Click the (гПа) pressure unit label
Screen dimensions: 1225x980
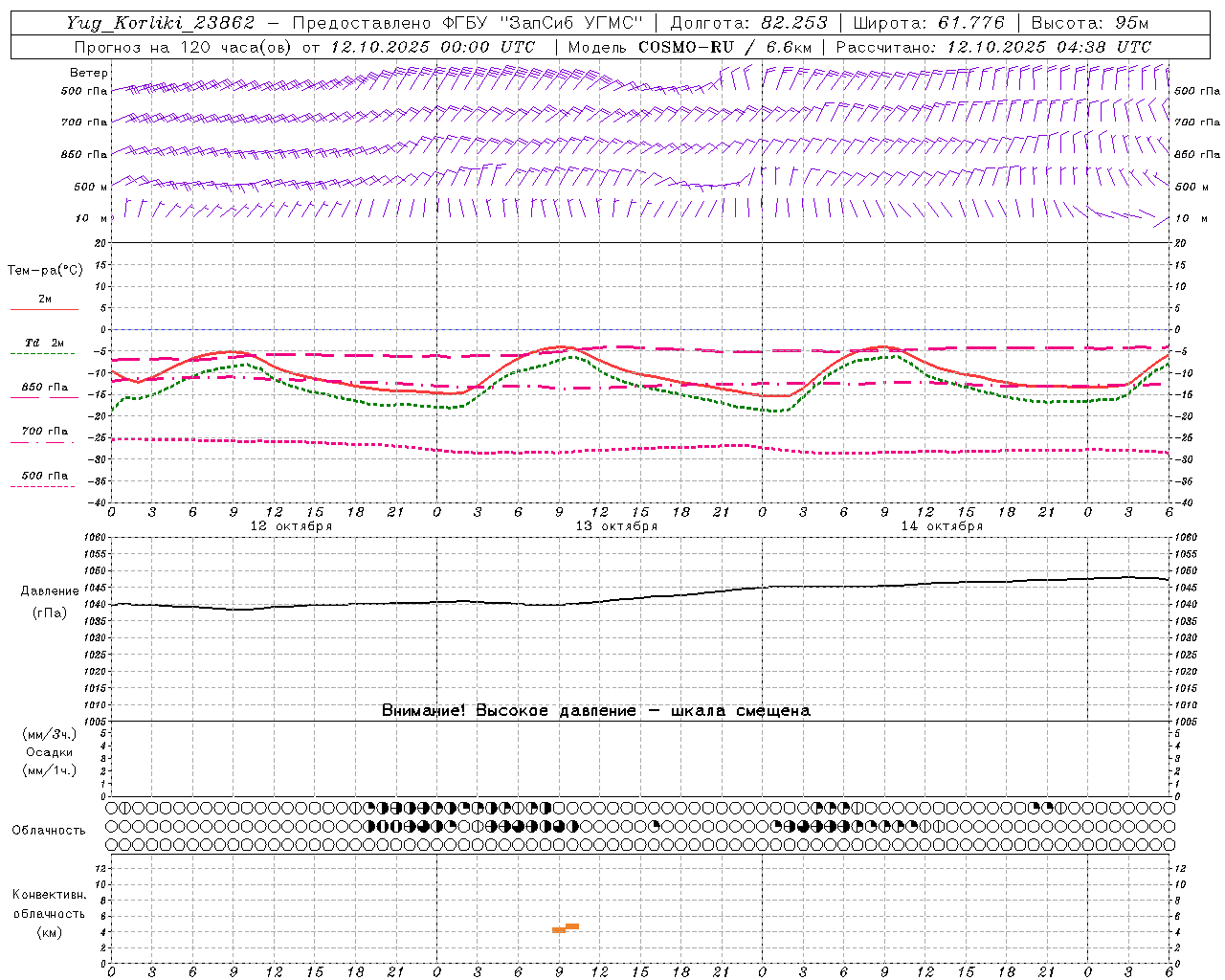point(50,613)
